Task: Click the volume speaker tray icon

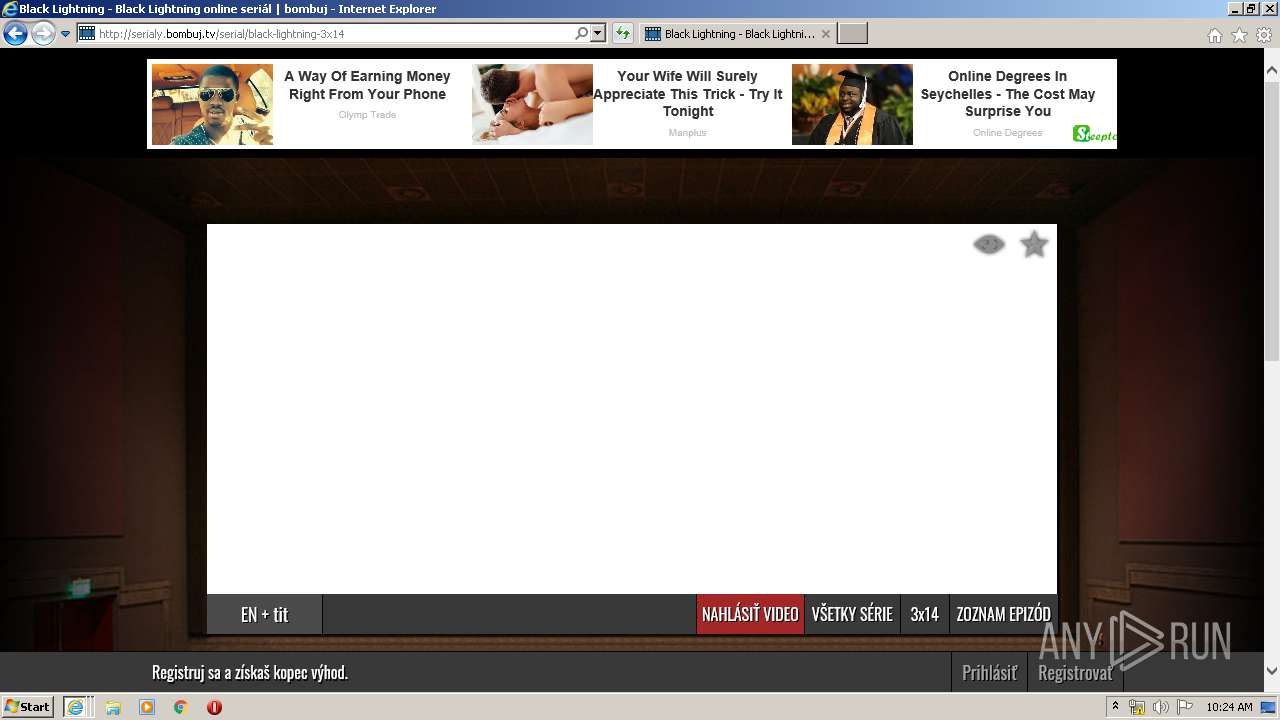Action: click(x=1160, y=707)
